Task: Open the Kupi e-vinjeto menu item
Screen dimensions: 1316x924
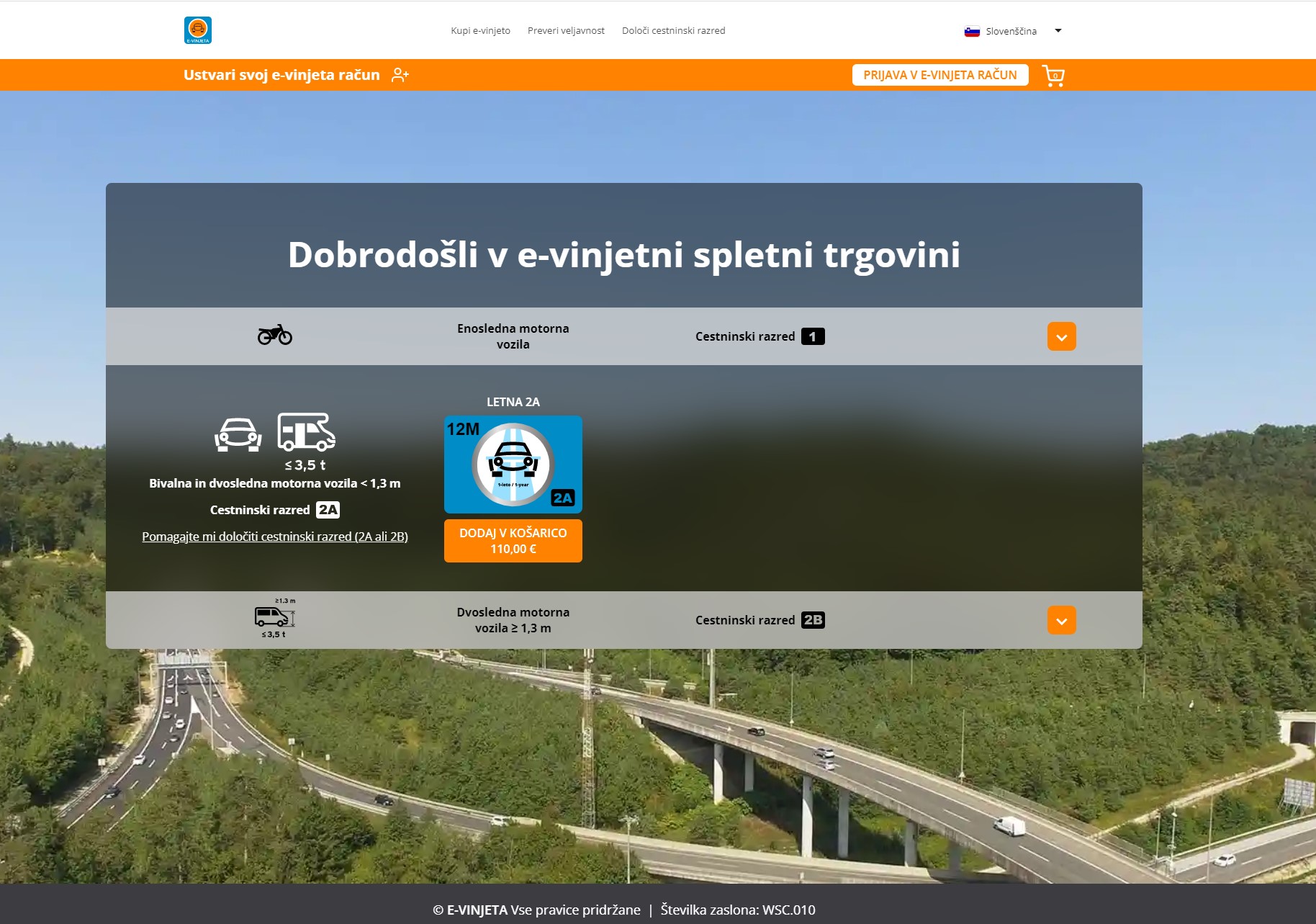Action: 481,30
